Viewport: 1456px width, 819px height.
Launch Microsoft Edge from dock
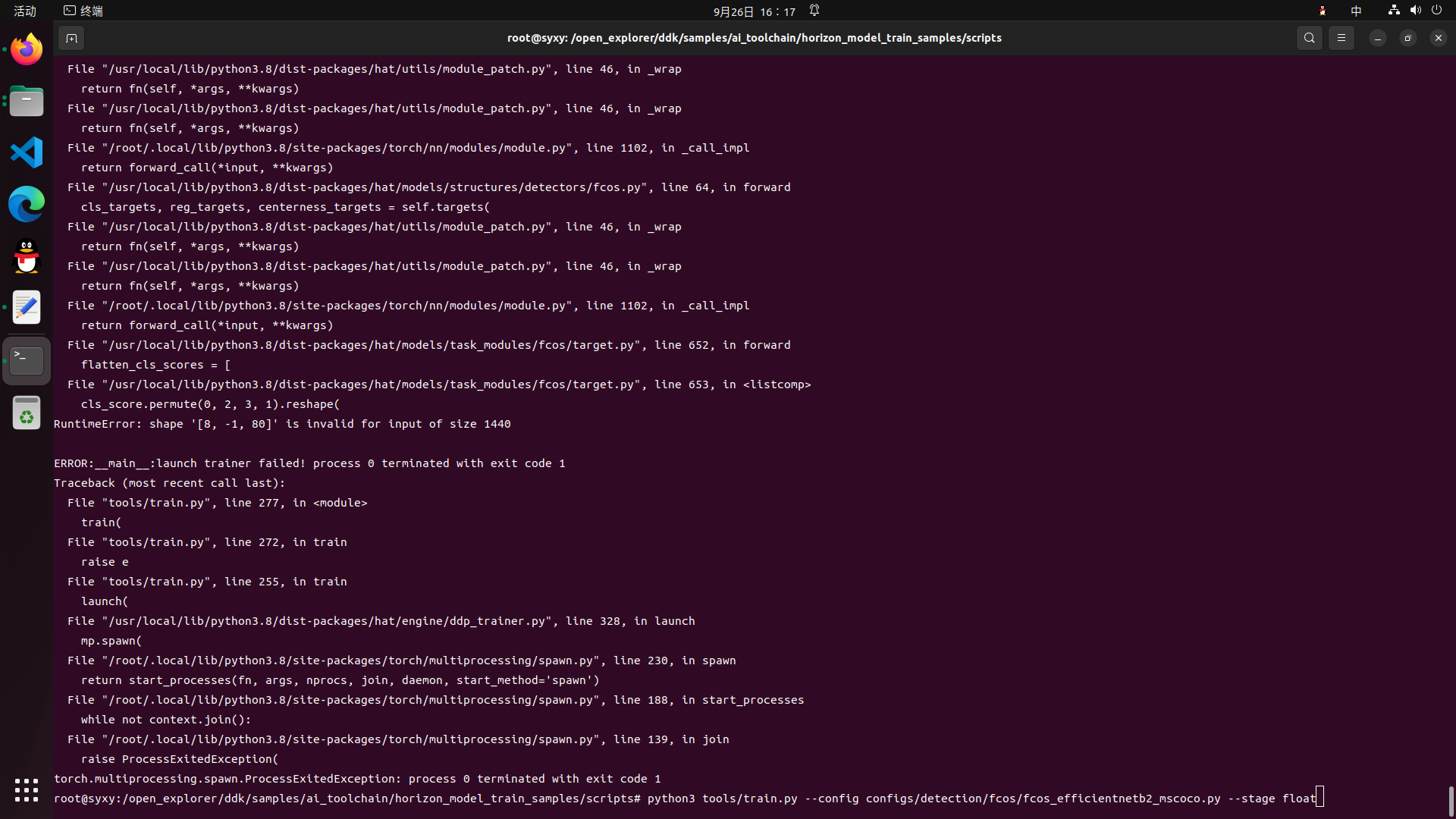(x=27, y=204)
